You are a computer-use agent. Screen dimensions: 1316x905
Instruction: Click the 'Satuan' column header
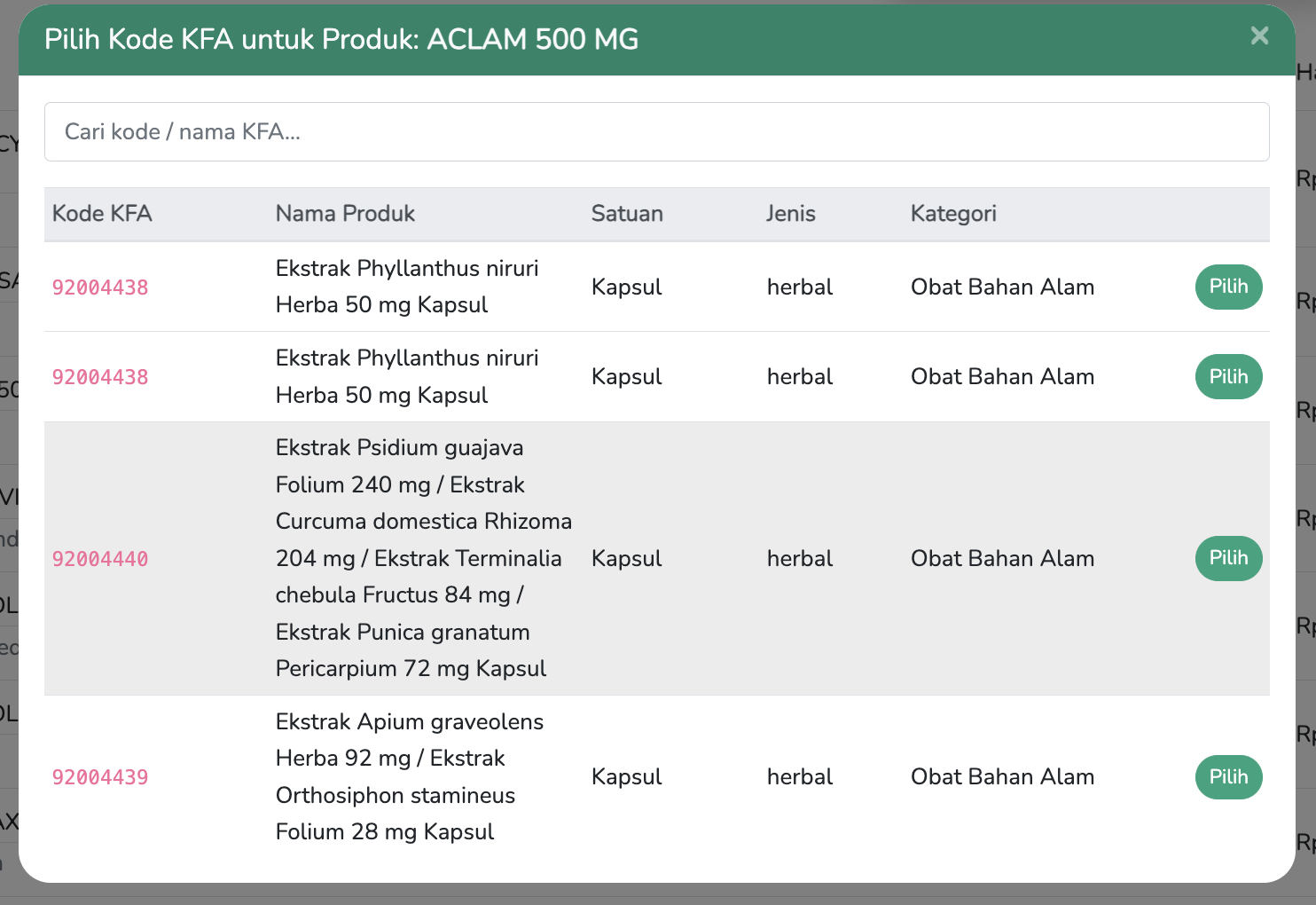(x=627, y=214)
